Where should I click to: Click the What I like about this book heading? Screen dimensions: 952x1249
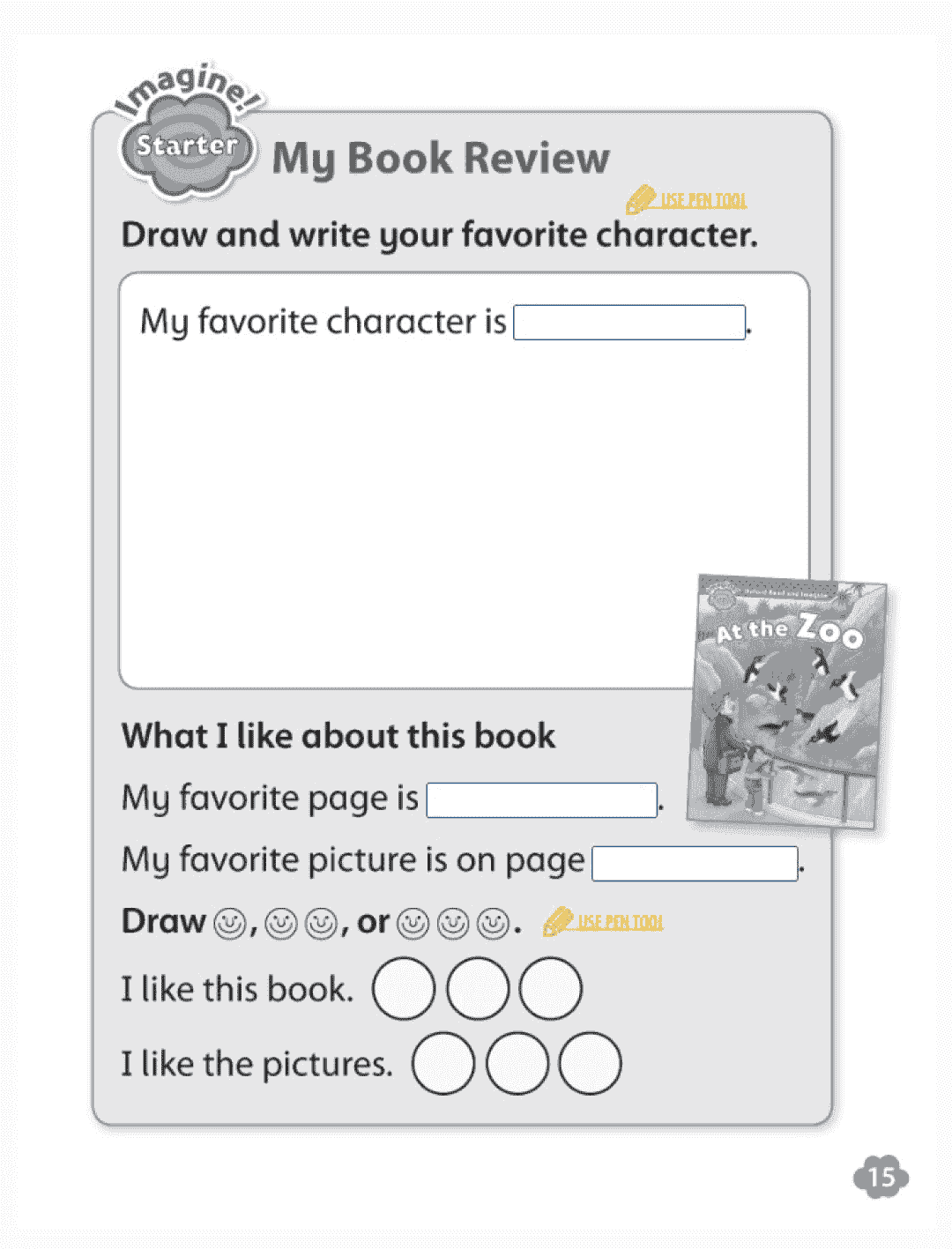click(338, 736)
